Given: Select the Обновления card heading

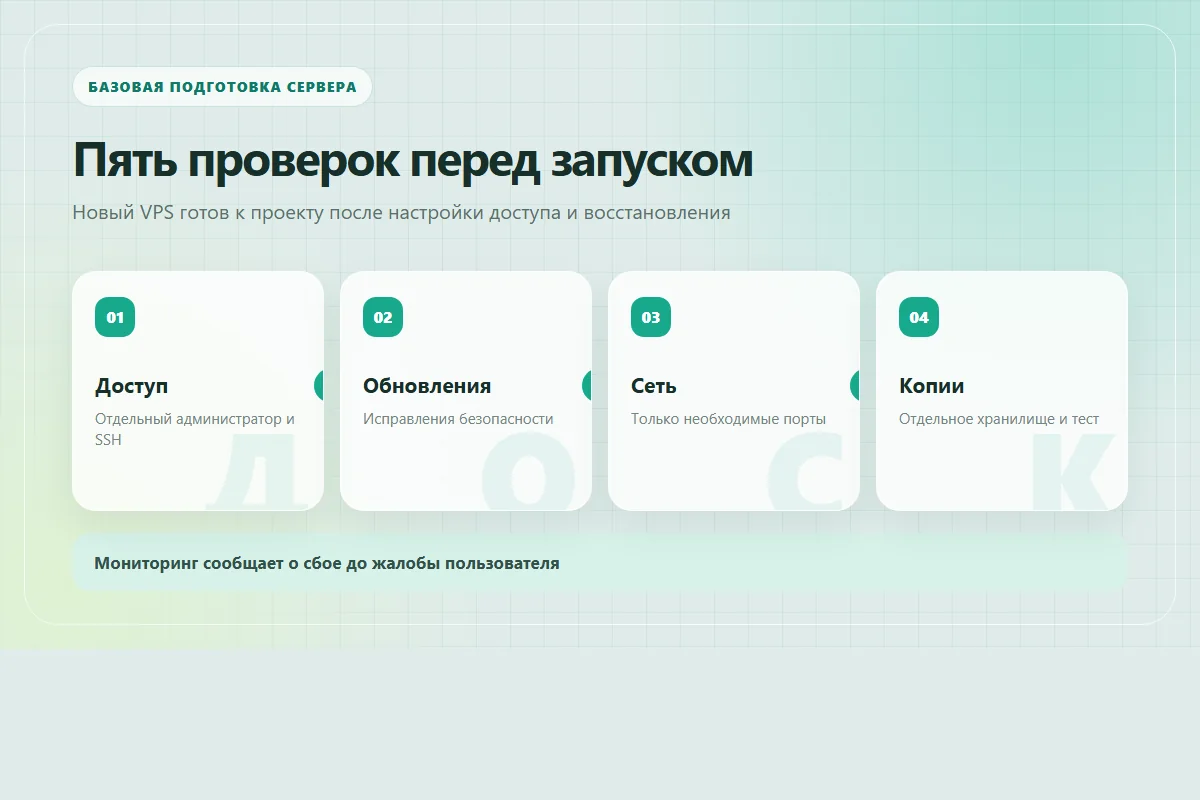Looking at the screenshot, I should coord(427,386).
